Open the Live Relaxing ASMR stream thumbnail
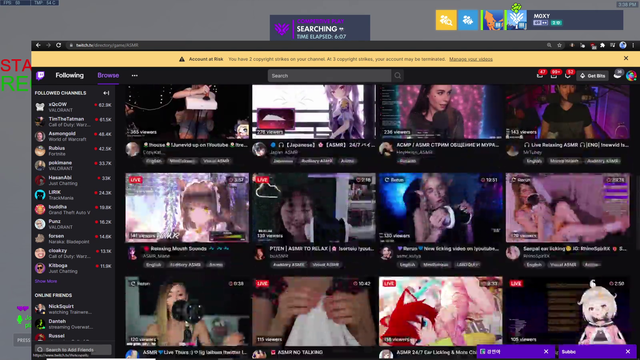The image size is (640, 360). (567, 111)
